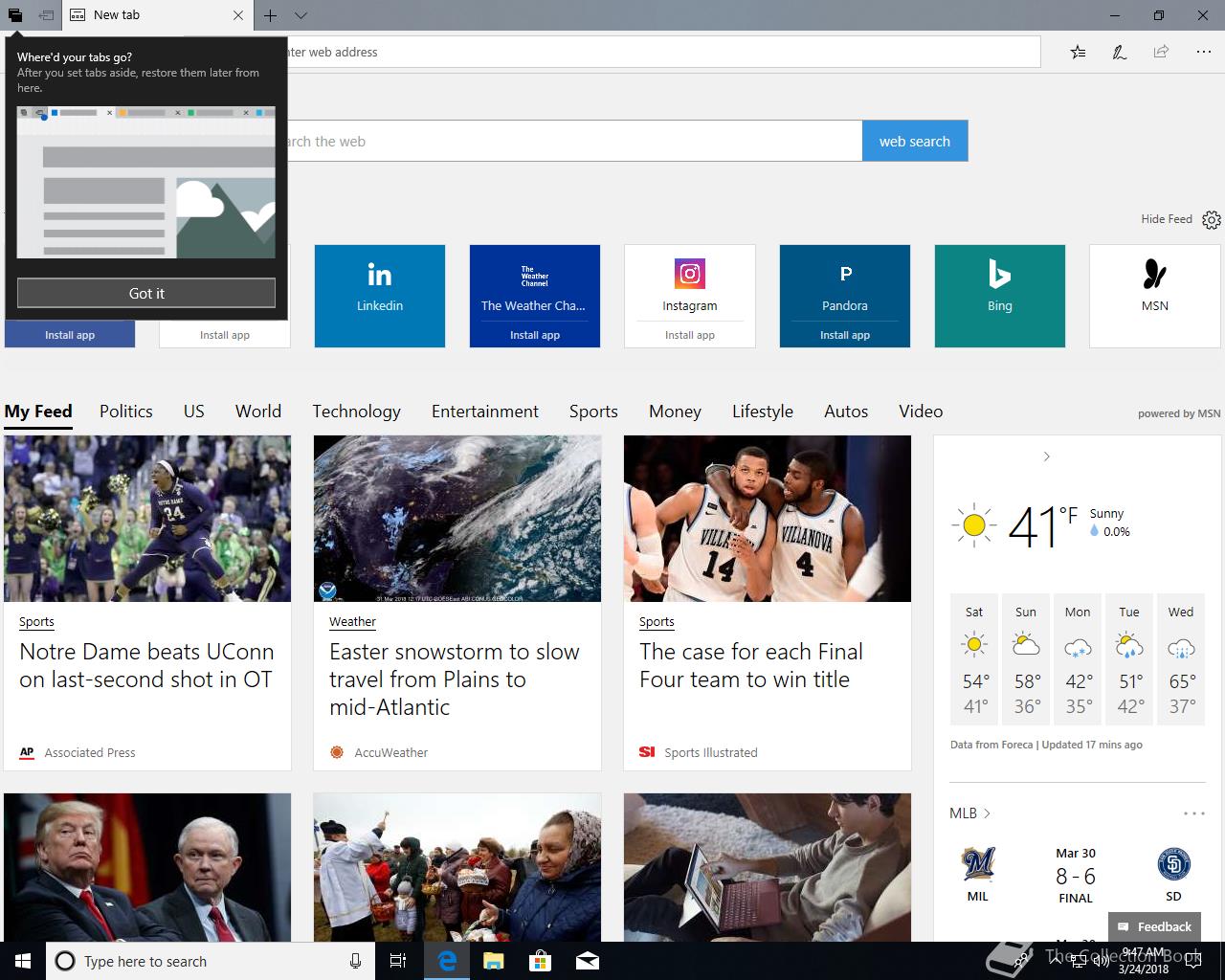Screen dimensions: 1225x980
Task: Open the LinkedIn top site tile
Action: (x=380, y=296)
